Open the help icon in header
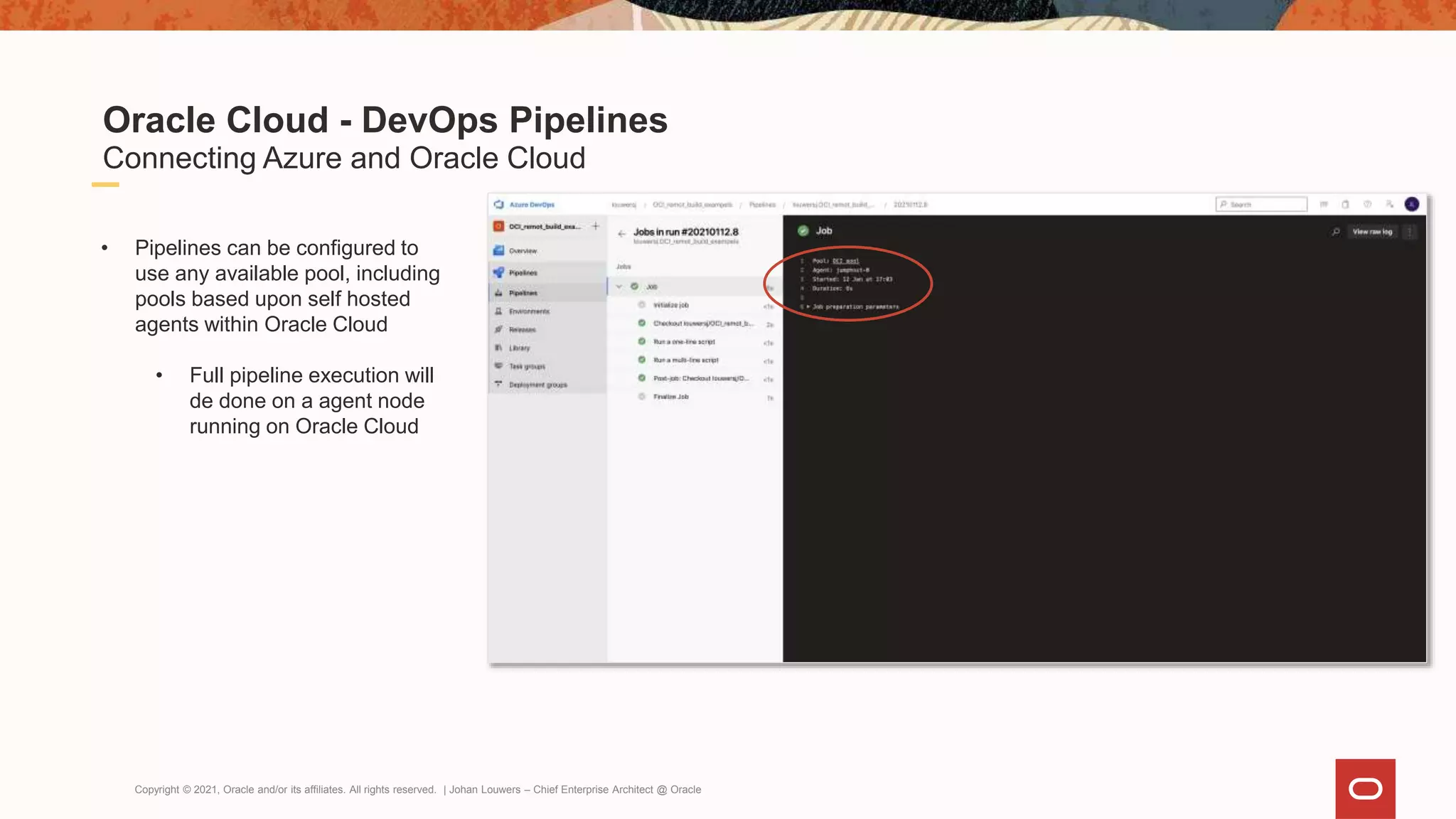Image resolution: width=1456 pixels, height=819 pixels. point(1367,205)
